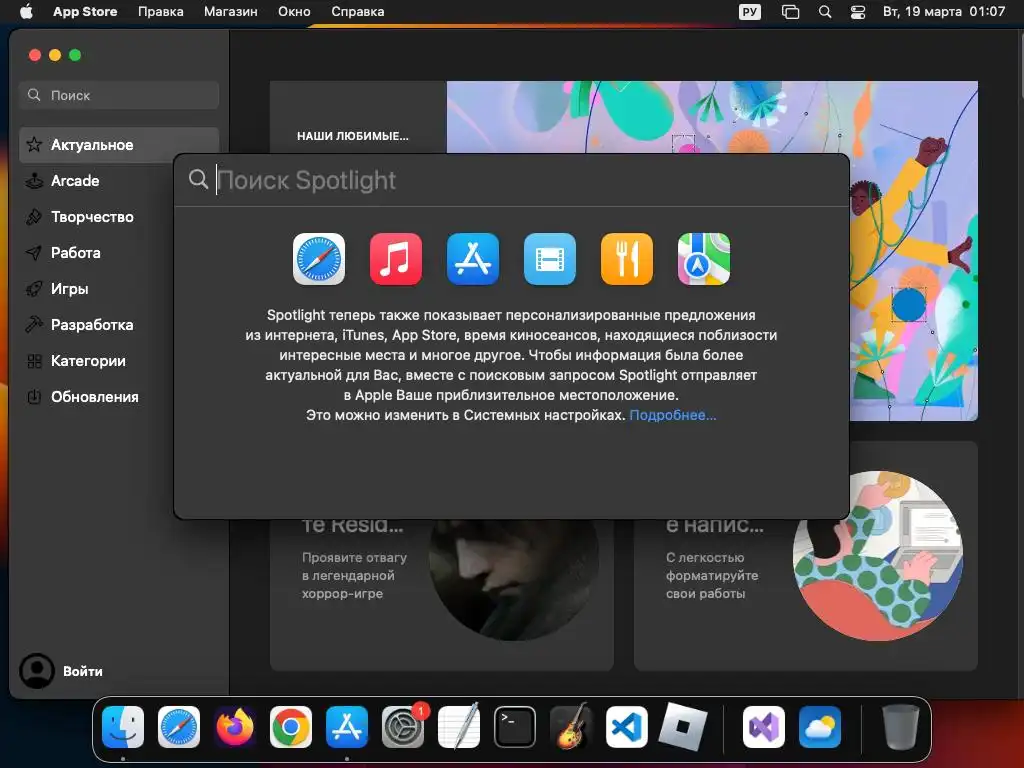Image resolution: width=1024 pixels, height=768 pixels.
Task: Launch Firefox from the Dock
Action: (x=234, y=727)
